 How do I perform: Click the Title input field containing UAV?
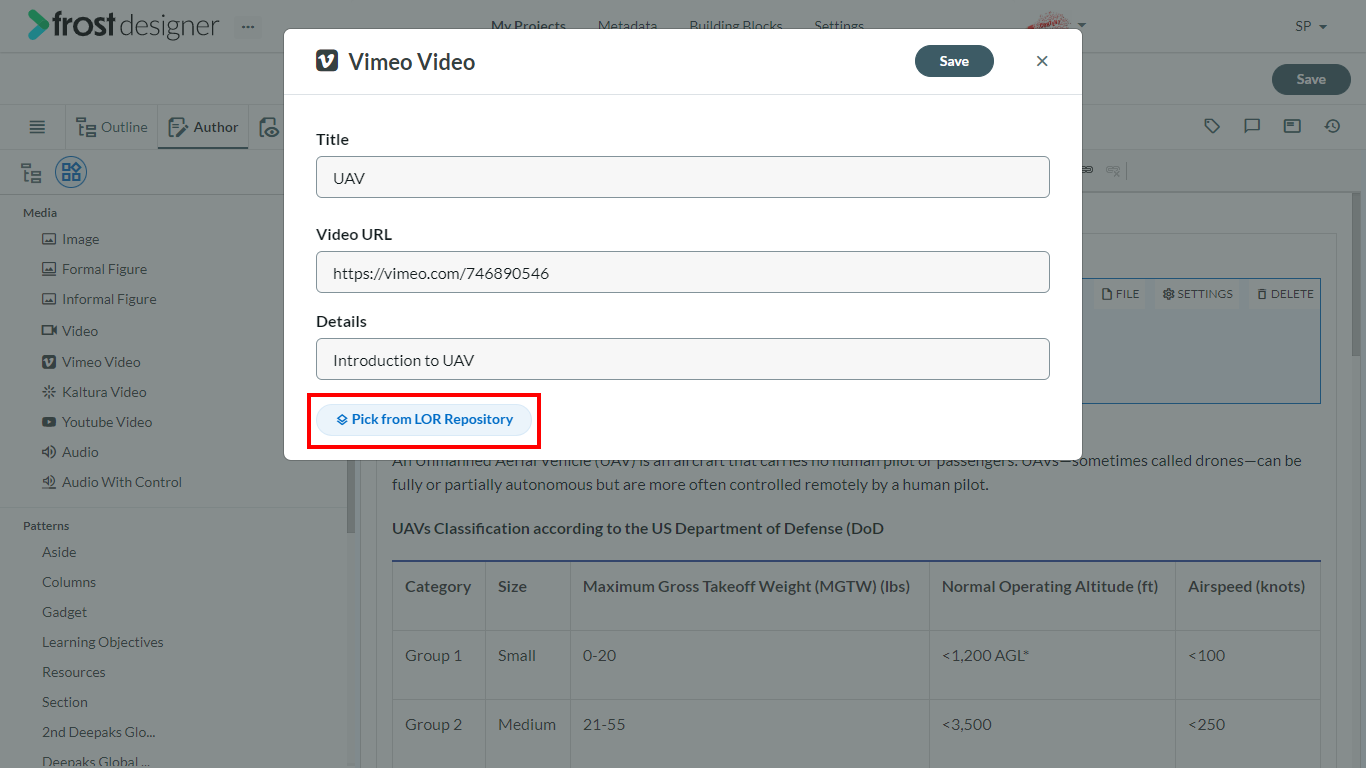point(683,177)
